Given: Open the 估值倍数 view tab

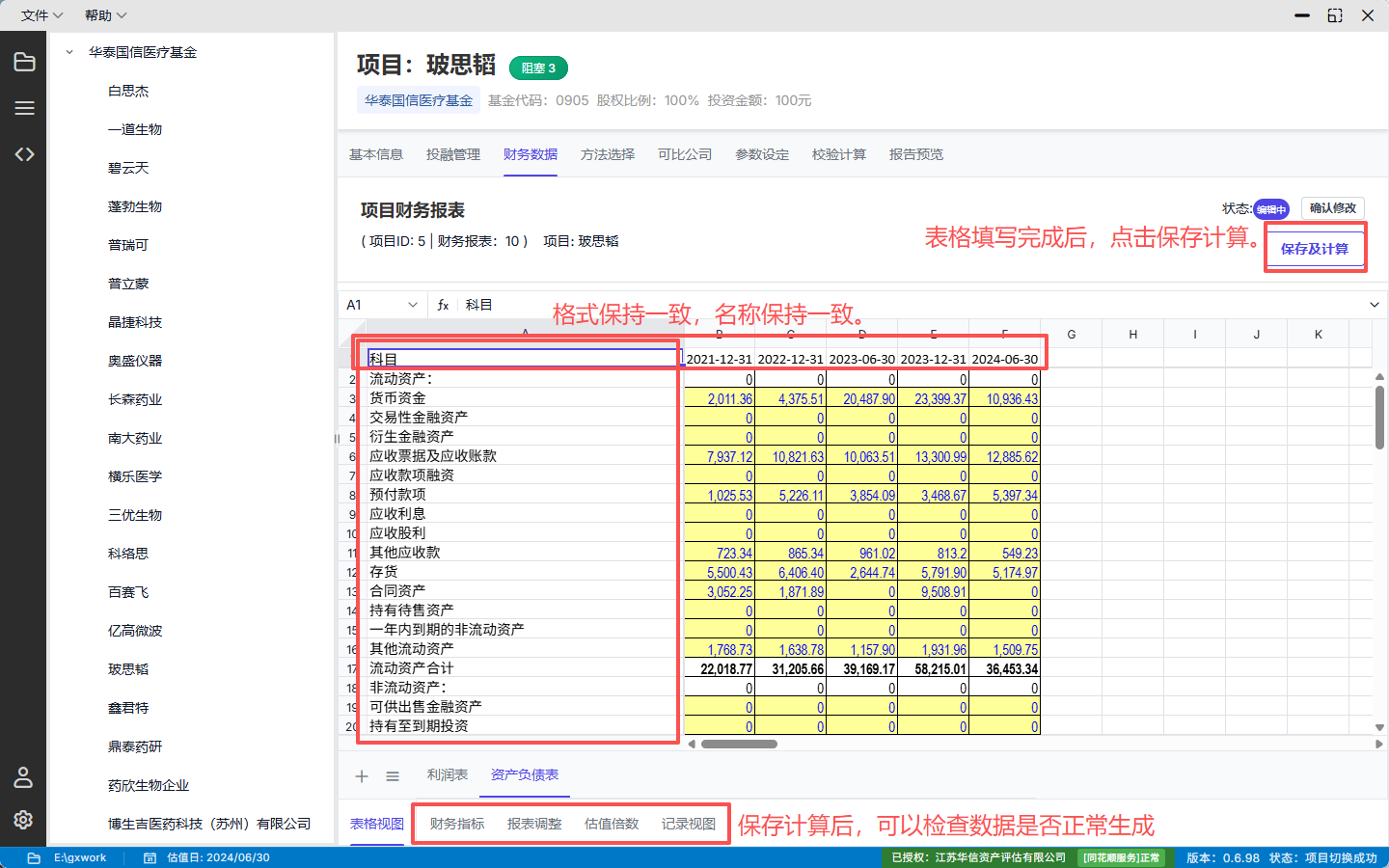Looking at the screenshot, I should (x=612, y=824).
